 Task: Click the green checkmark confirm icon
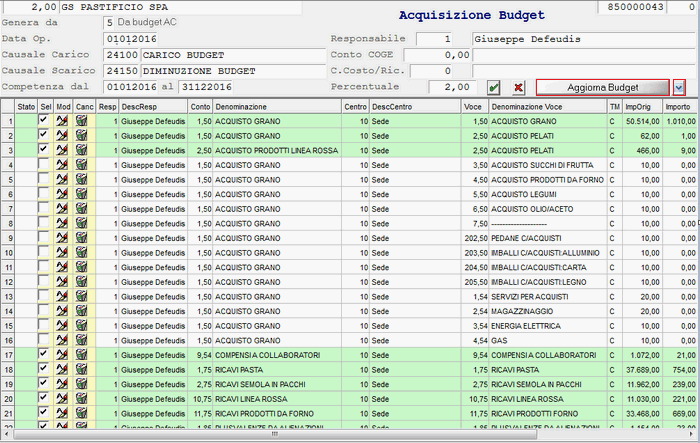[x=493, y=88]
